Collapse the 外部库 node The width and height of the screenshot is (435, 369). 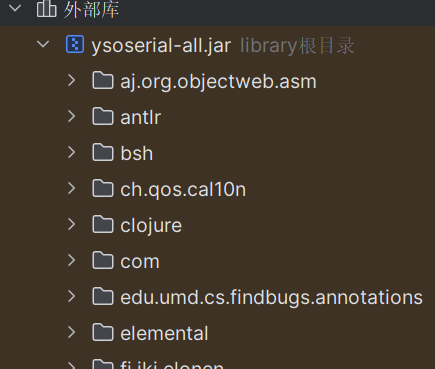(x=15, y=8)
